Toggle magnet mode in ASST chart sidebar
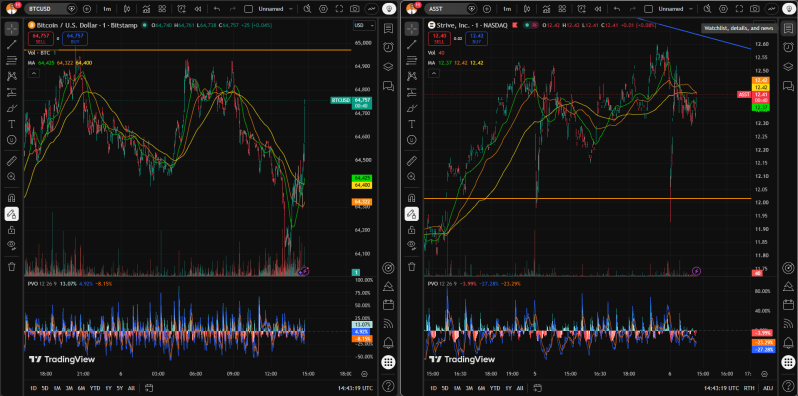The image size is (798, 396). point(411,198)
